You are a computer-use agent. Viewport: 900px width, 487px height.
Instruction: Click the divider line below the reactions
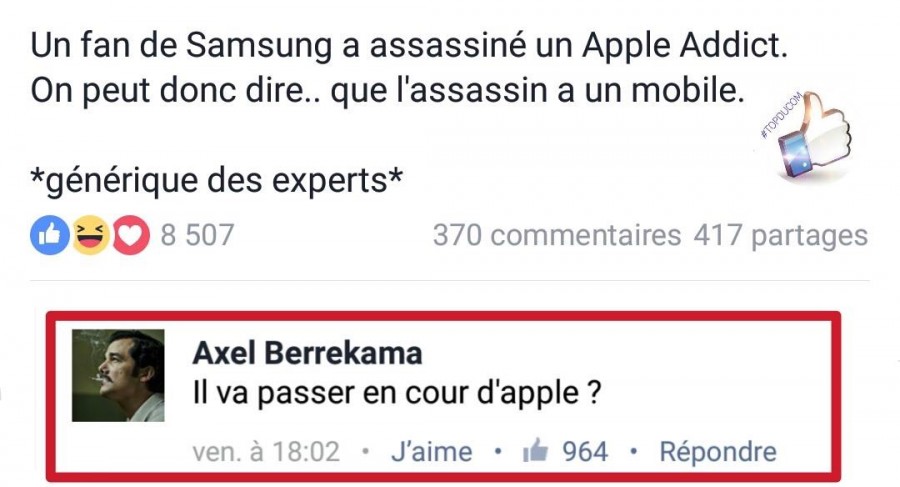coord(450,281)
